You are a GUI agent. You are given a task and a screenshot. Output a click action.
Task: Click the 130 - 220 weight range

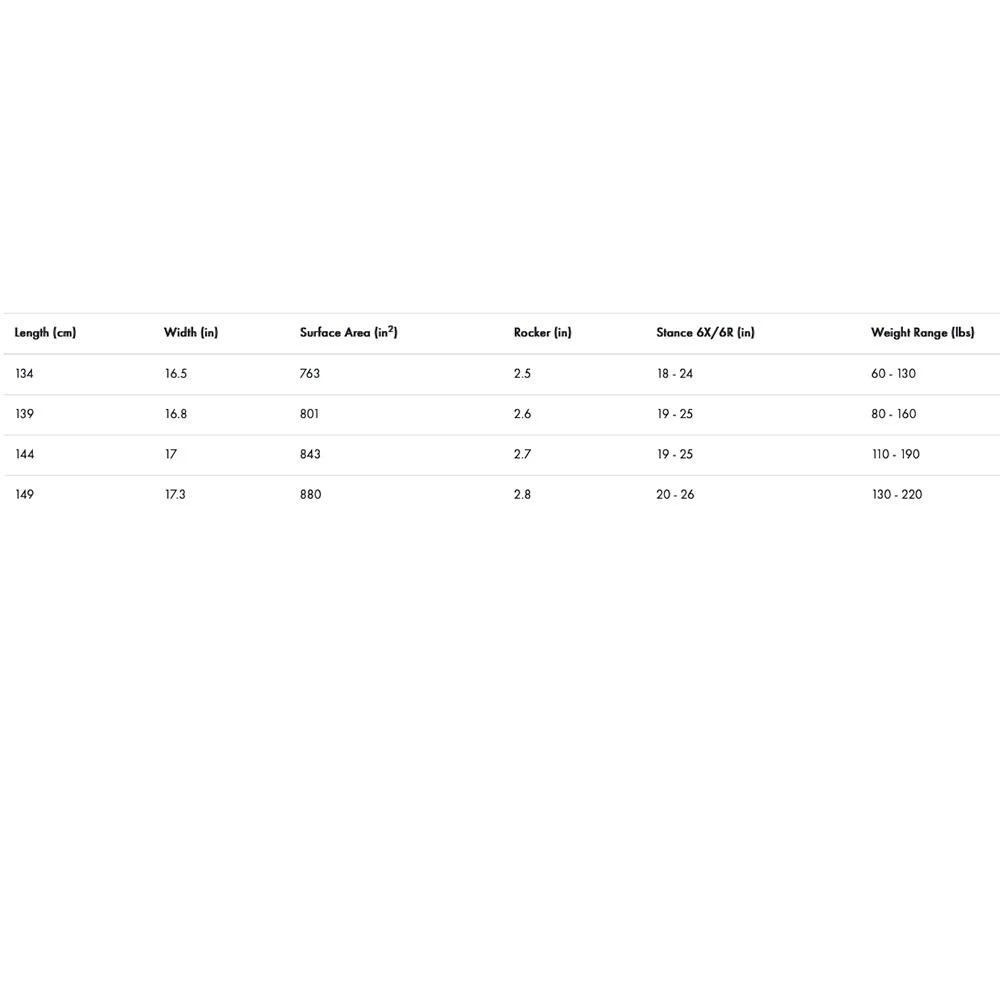(x=896, y=495)
